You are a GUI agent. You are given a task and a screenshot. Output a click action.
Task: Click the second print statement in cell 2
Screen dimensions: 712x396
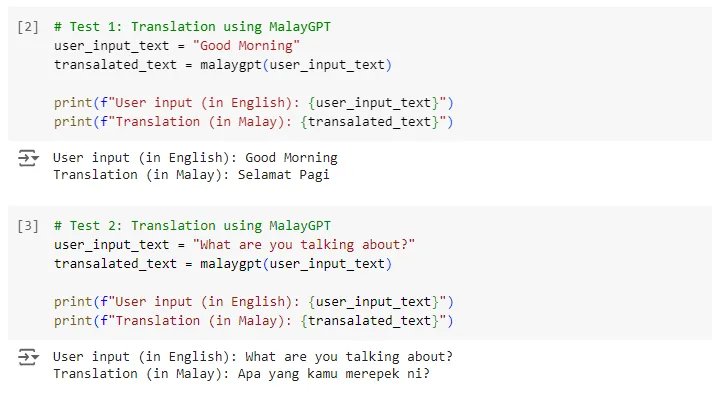coord(253,122)
